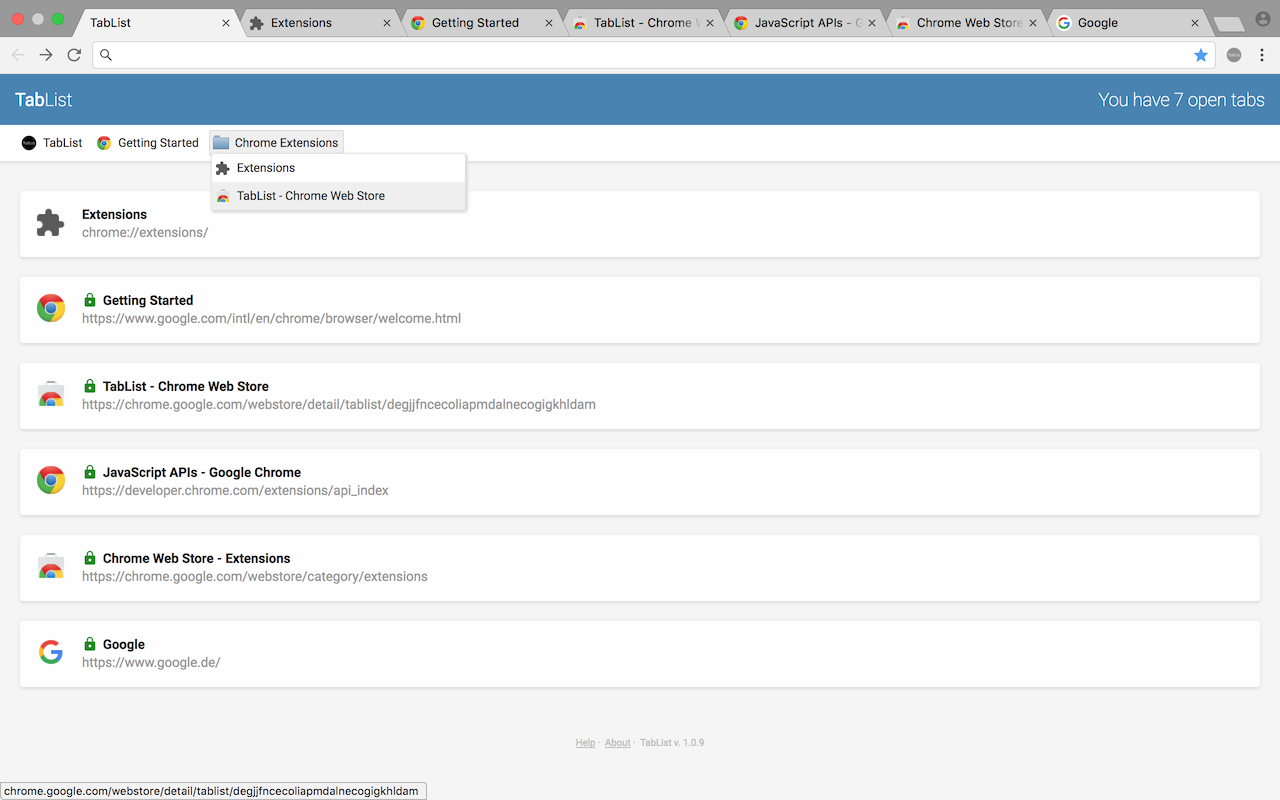1280x800 pixels.
Task: Click the Chrome logo on Getting Started card
Action: click(51, 308)
